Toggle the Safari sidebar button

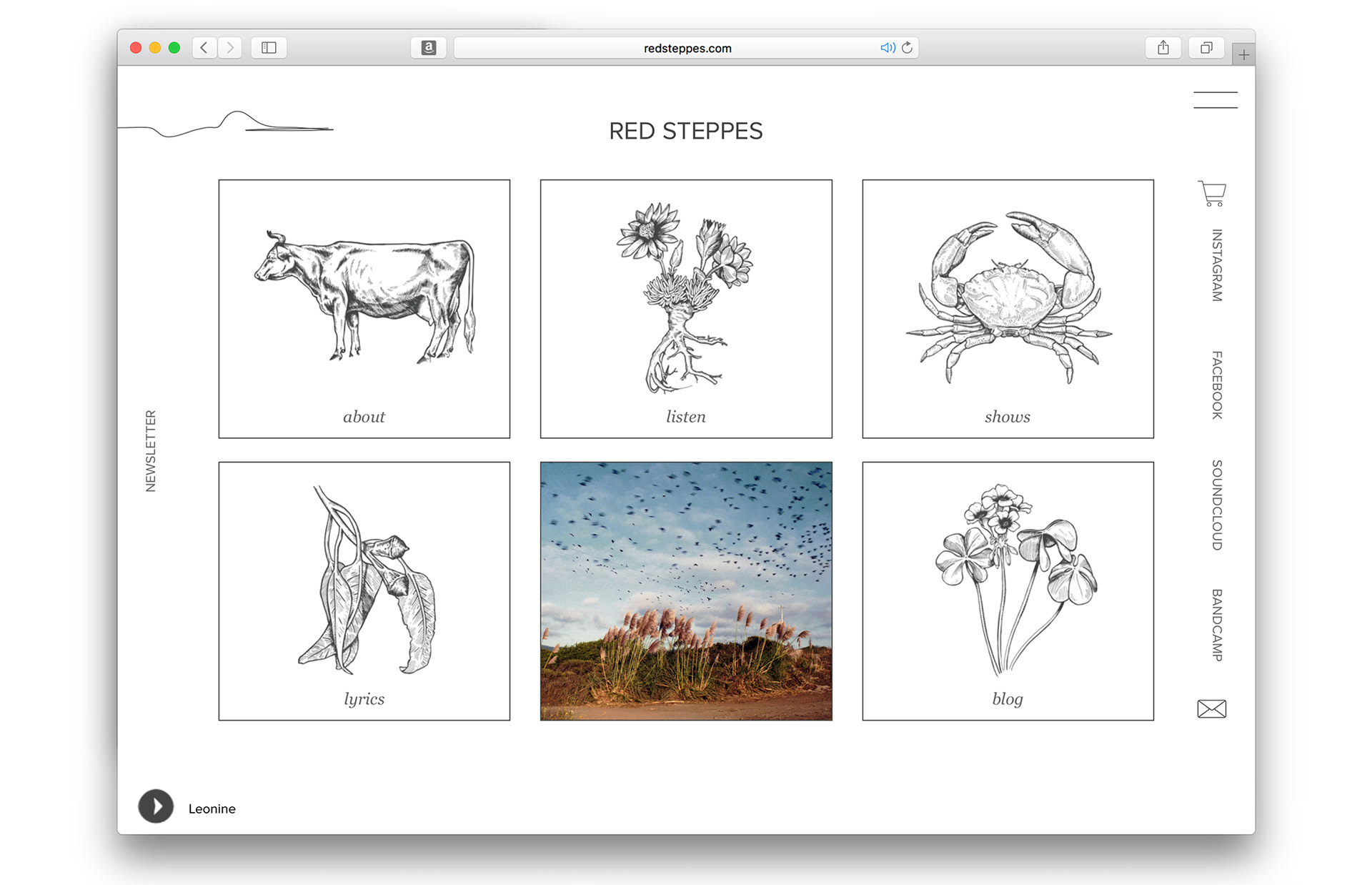(x=269, y=48)
